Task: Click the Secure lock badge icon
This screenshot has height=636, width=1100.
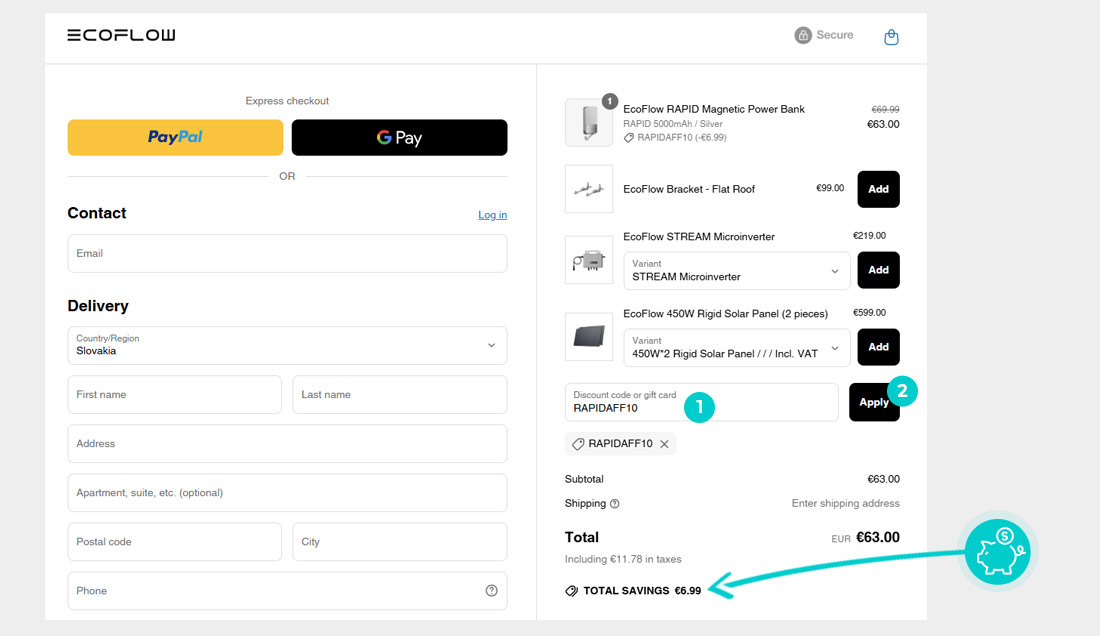Action: (802, 35)
